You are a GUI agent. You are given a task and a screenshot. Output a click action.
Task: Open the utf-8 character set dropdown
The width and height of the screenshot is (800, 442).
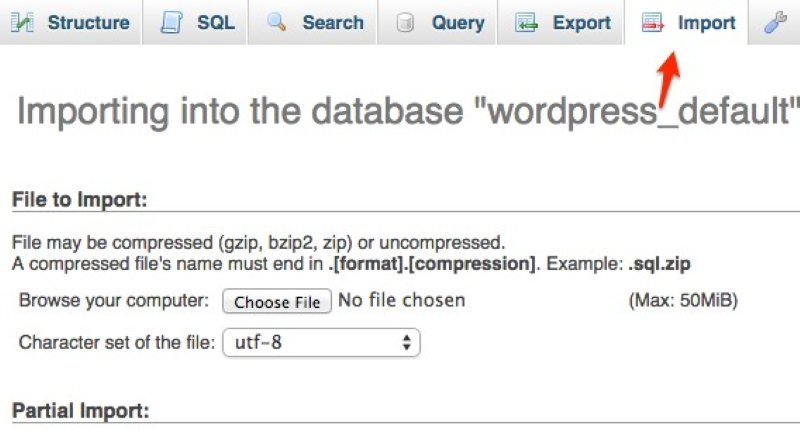[x=320, y=343]
